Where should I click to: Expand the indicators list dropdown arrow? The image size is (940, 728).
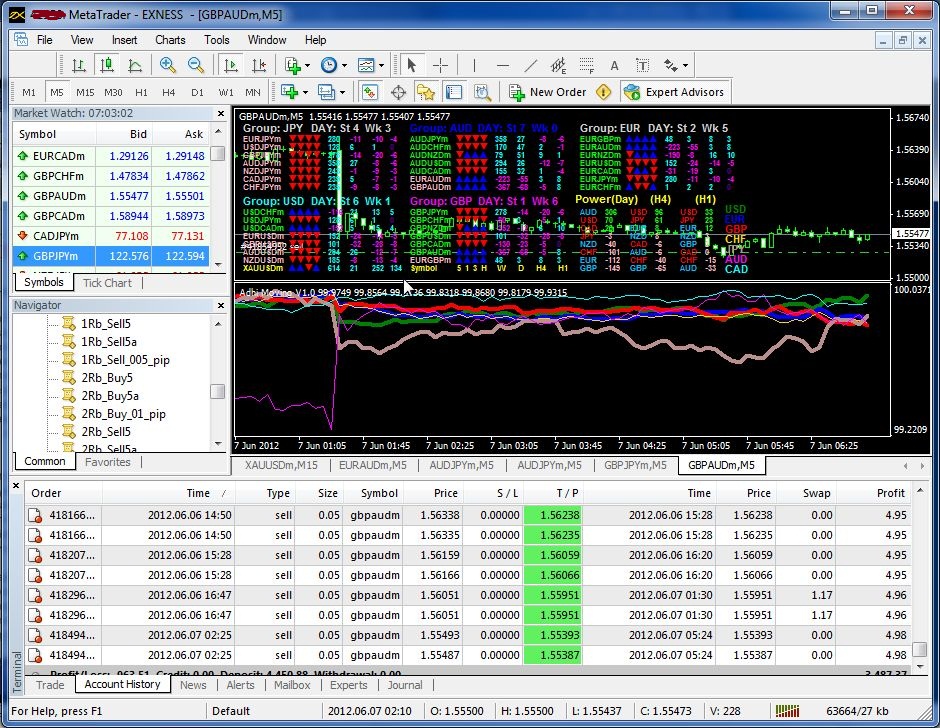pyautogui.click(x=308, y=65)
